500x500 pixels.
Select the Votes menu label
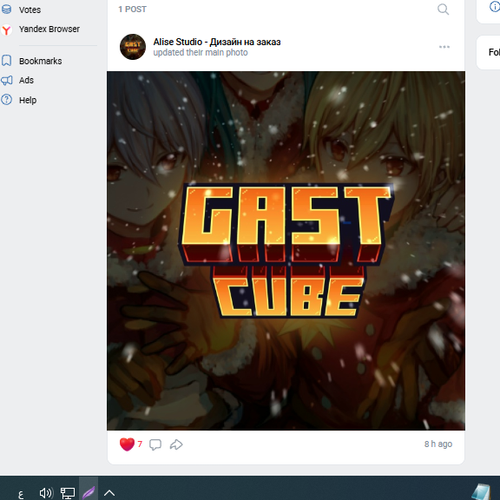[30, 10]
